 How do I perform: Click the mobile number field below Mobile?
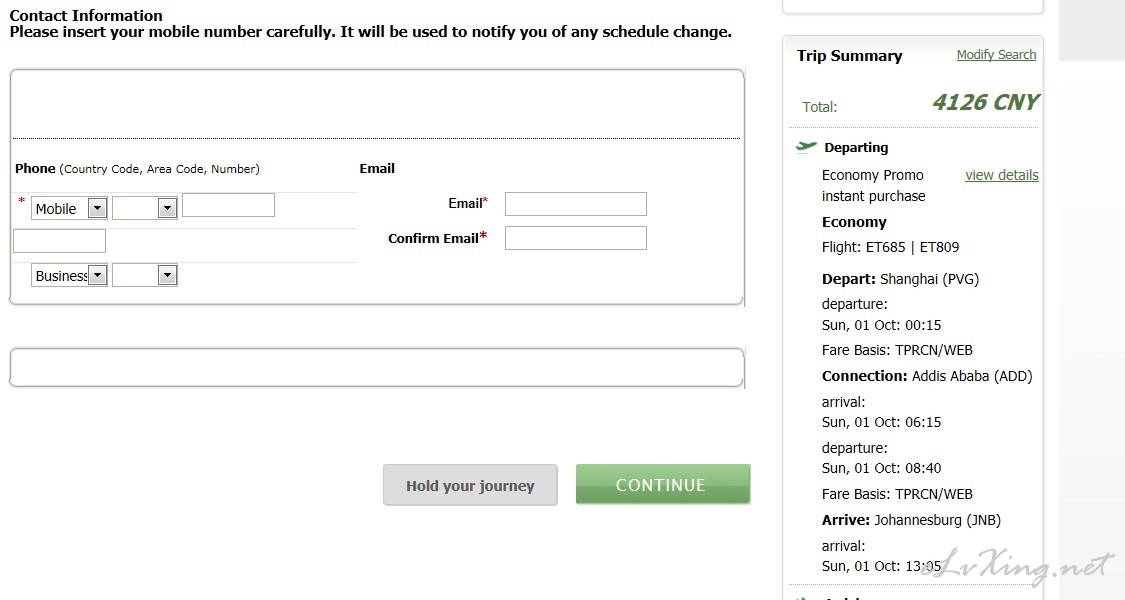click(60, 241)
